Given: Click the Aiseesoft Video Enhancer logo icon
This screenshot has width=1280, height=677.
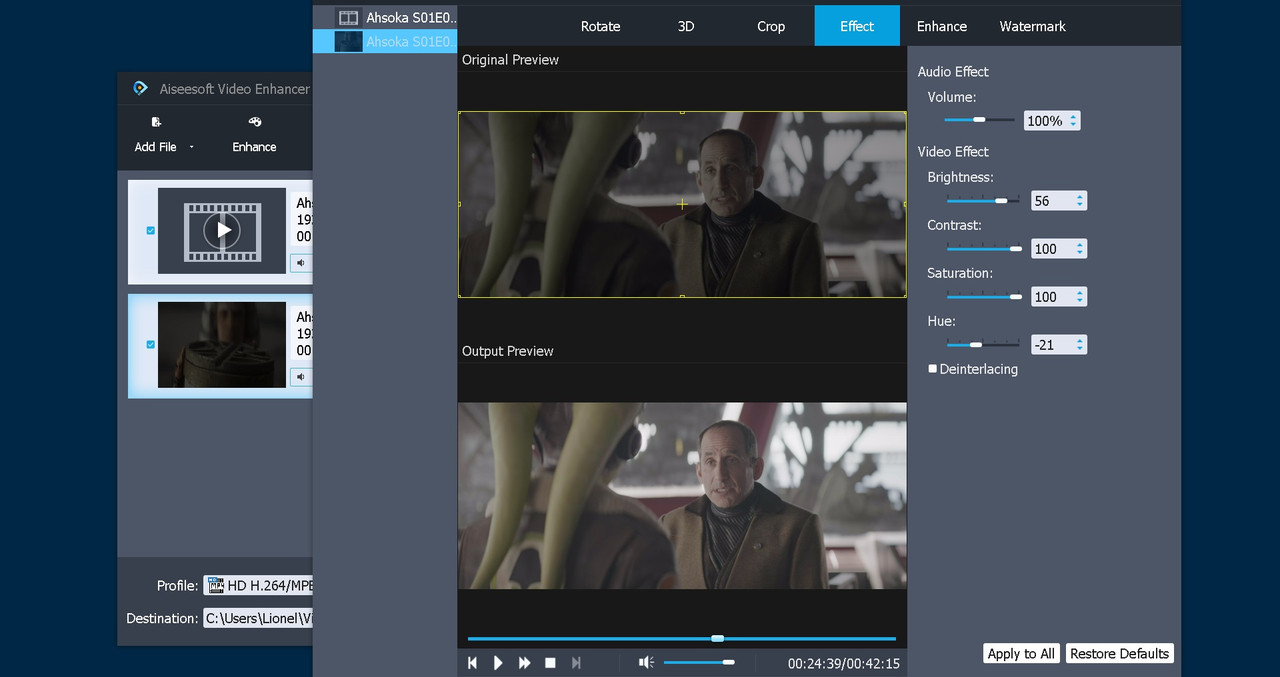Looking at the screenshot, I should click(141, 88).
